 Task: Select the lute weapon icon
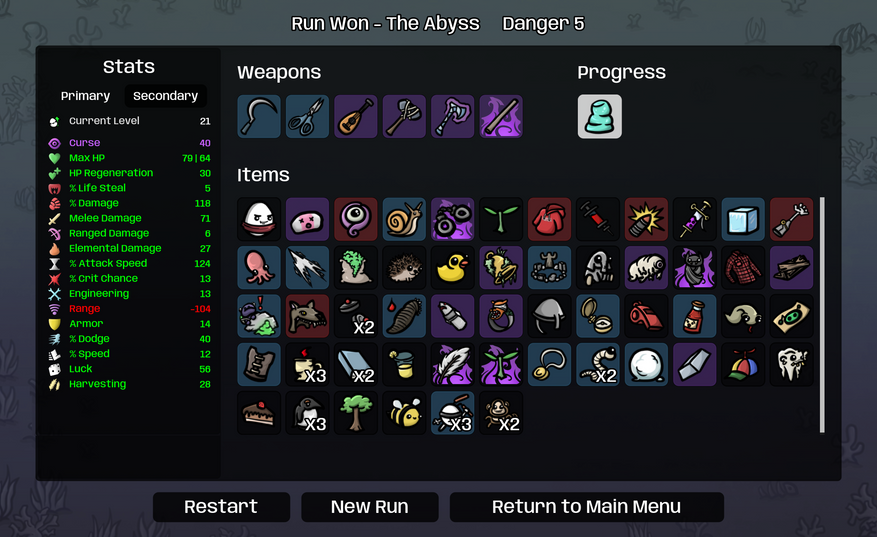tap(356, 116)
